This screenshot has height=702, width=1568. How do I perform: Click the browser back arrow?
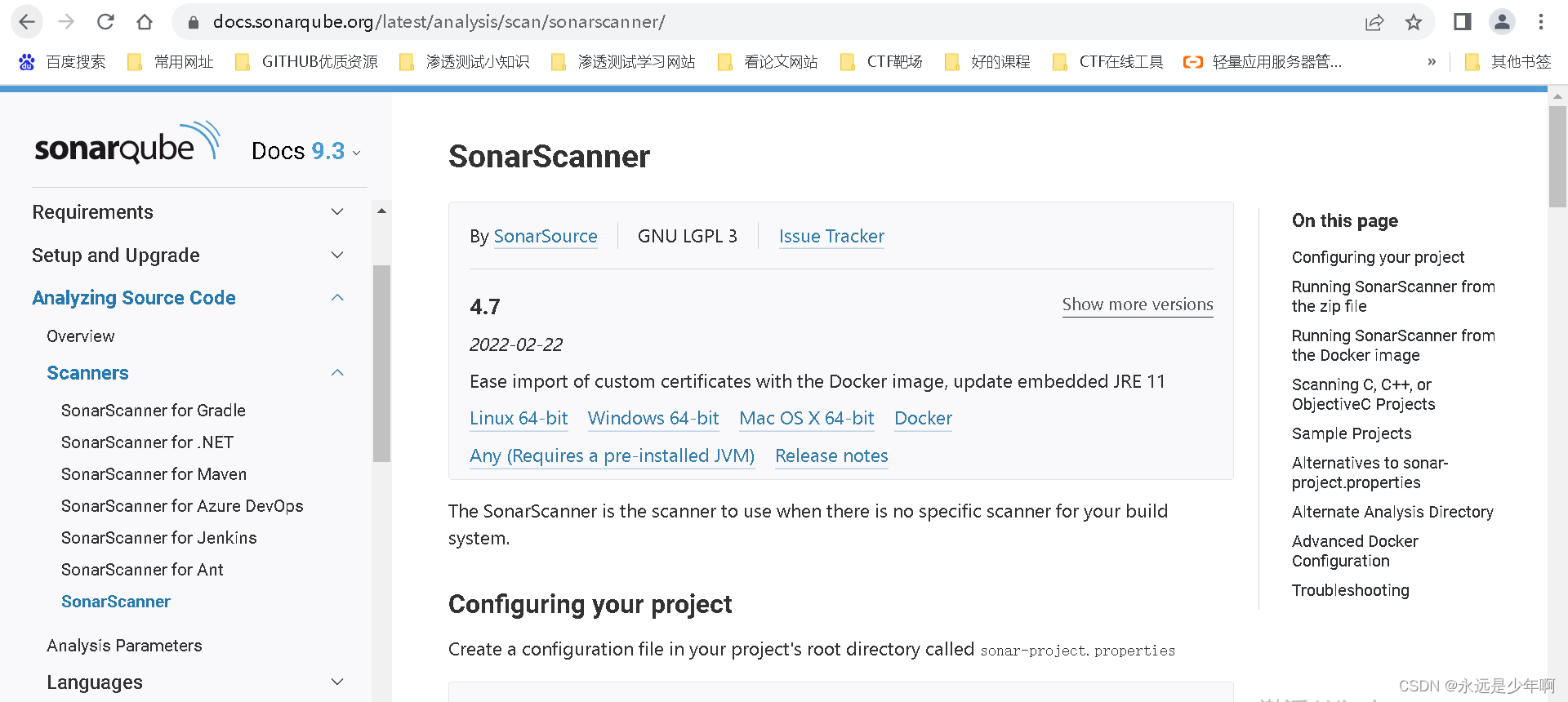coord(27,22)
